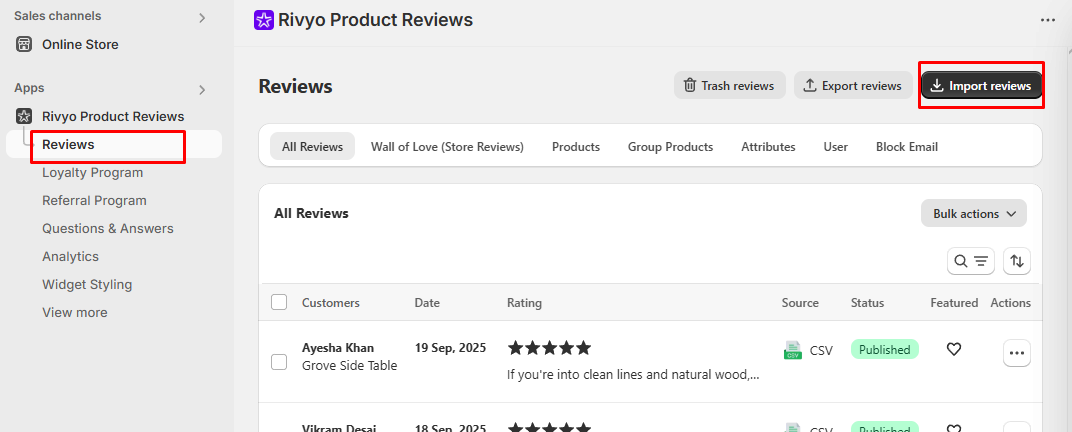Click the five-star rating of Ayesha Khan
This screenshot has height=432, width=1072.
point(549,349)
